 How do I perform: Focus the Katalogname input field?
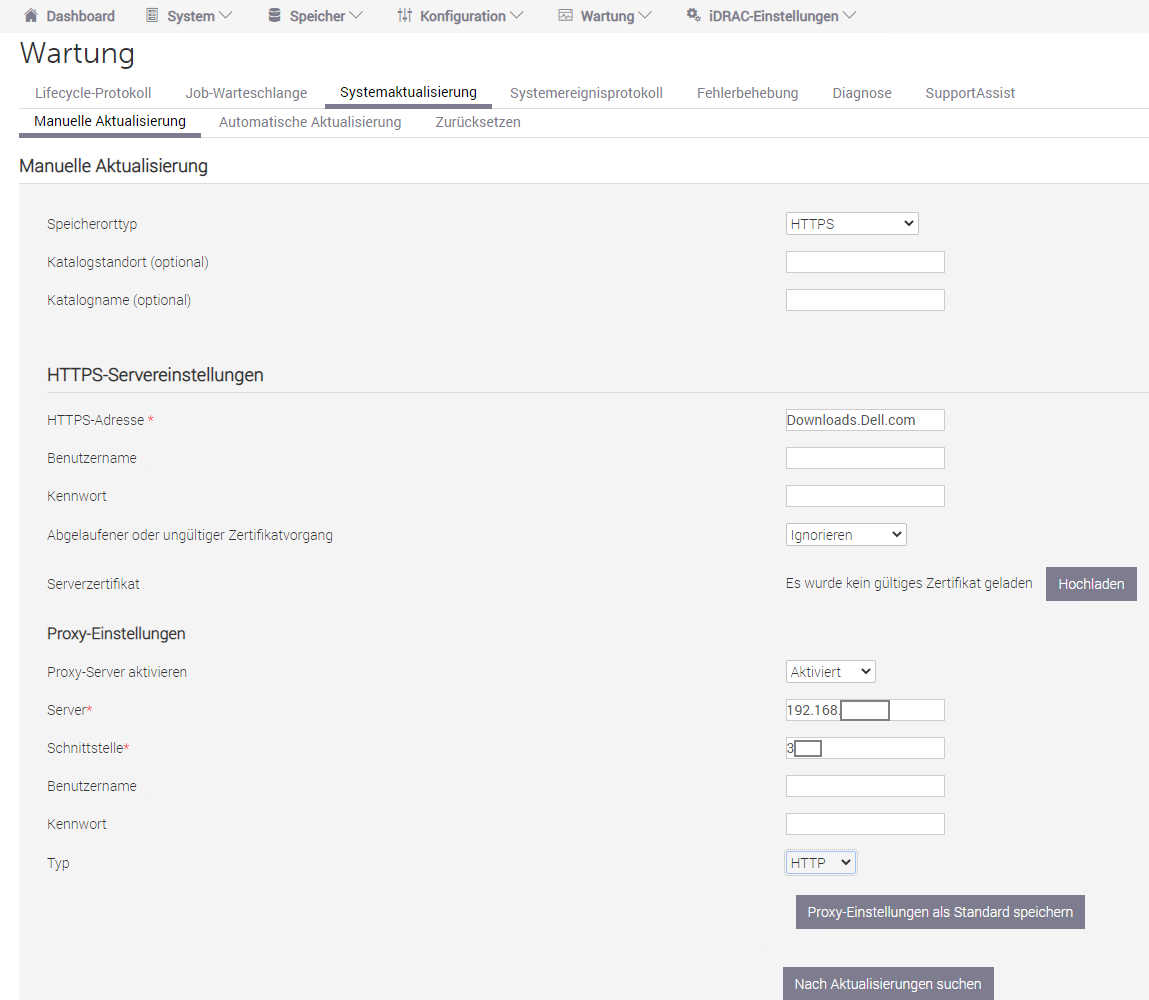(x=865, y=300)
